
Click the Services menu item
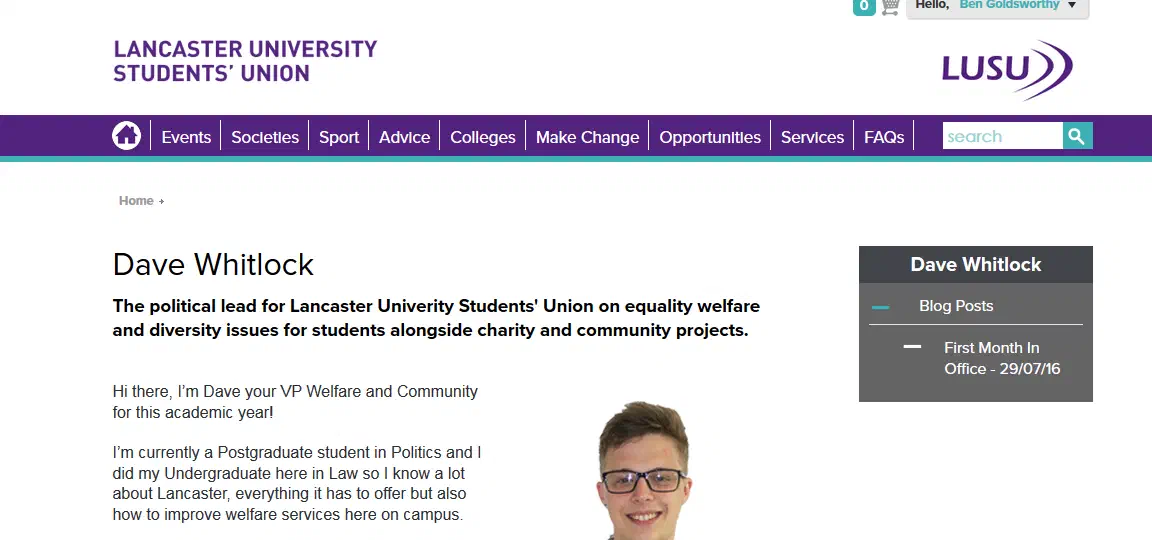(812, 137)
